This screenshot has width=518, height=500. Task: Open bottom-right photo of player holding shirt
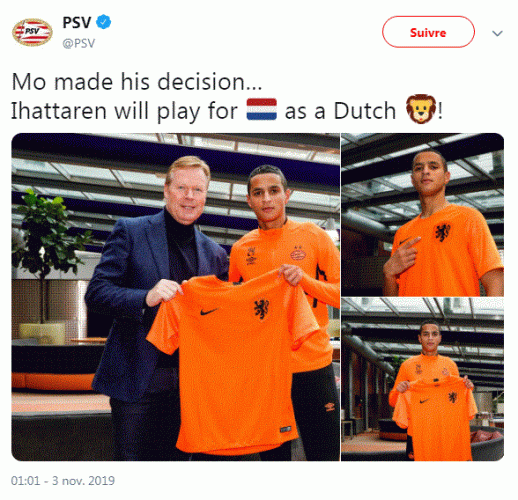[x=423, y=379]
